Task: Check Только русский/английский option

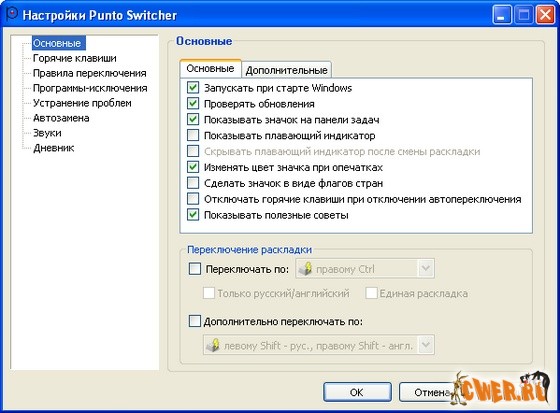Action: (x=209, y=293)
